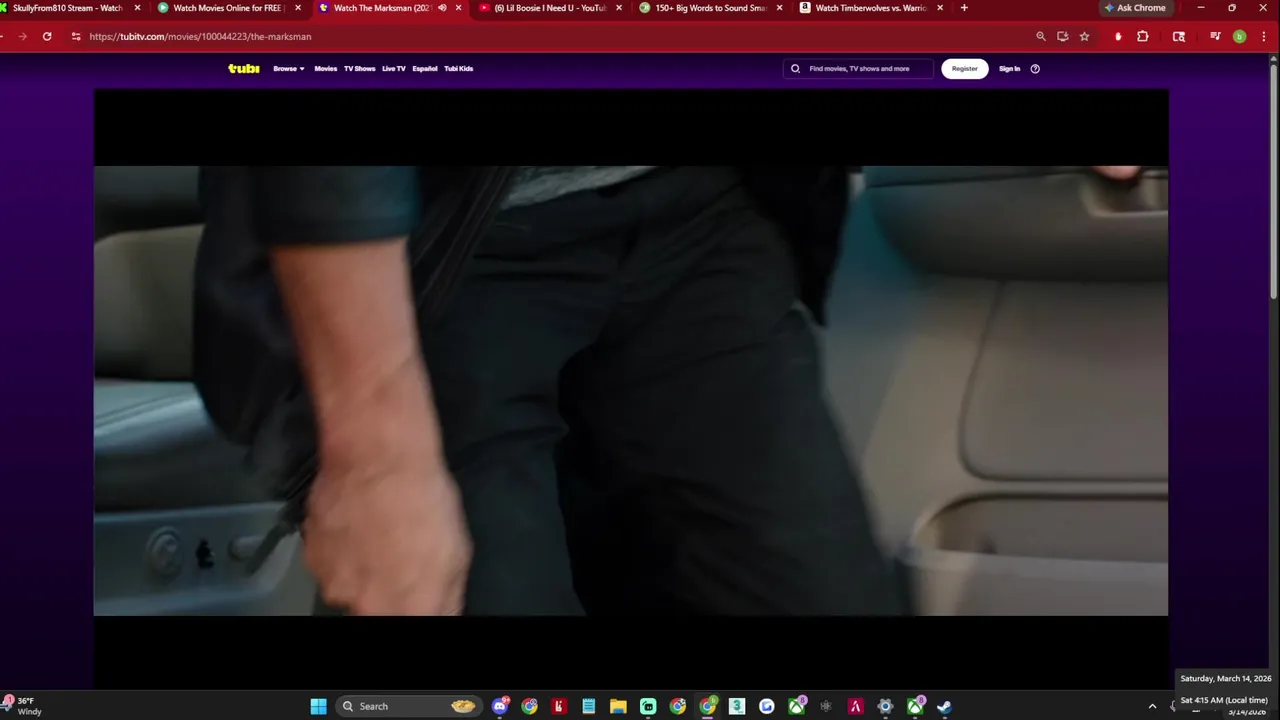This screenshot has width=1280, height=720.
Task: Click the Ask Chrome button
Action: tap(1135, 8)
